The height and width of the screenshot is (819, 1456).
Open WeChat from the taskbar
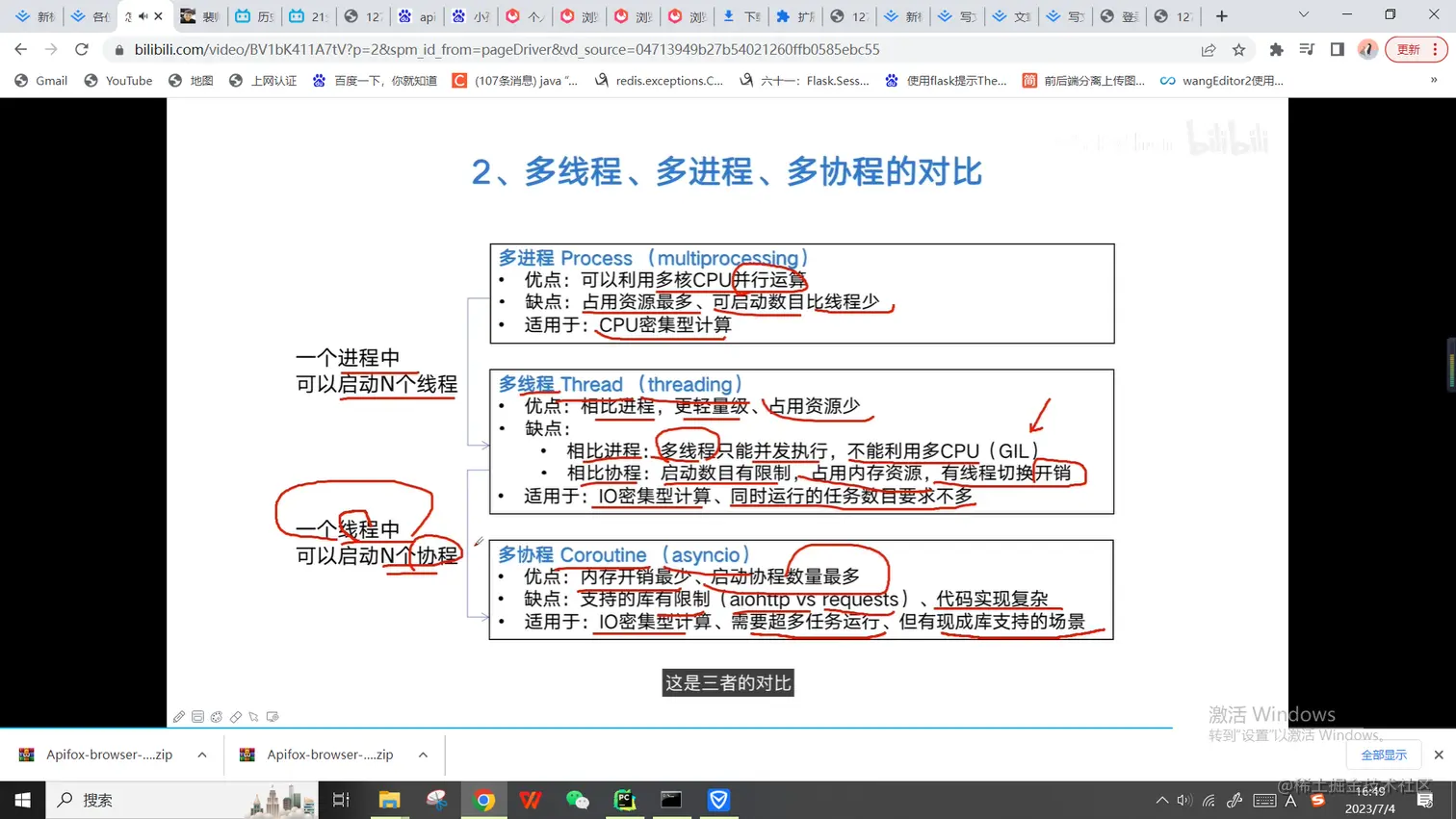(x=578, y=800)
